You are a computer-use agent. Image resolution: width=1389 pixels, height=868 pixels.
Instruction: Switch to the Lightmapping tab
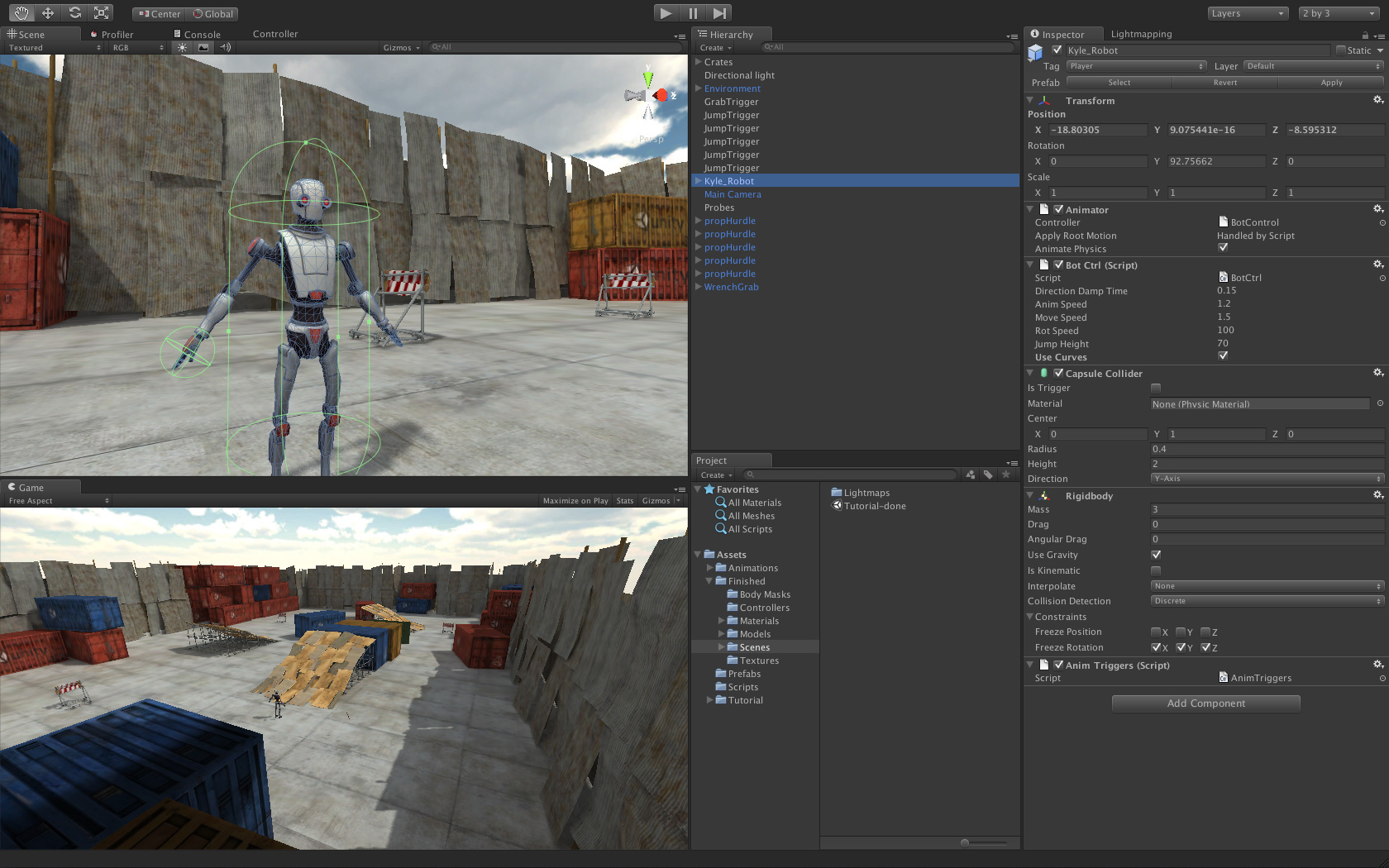coord(1141,34)
